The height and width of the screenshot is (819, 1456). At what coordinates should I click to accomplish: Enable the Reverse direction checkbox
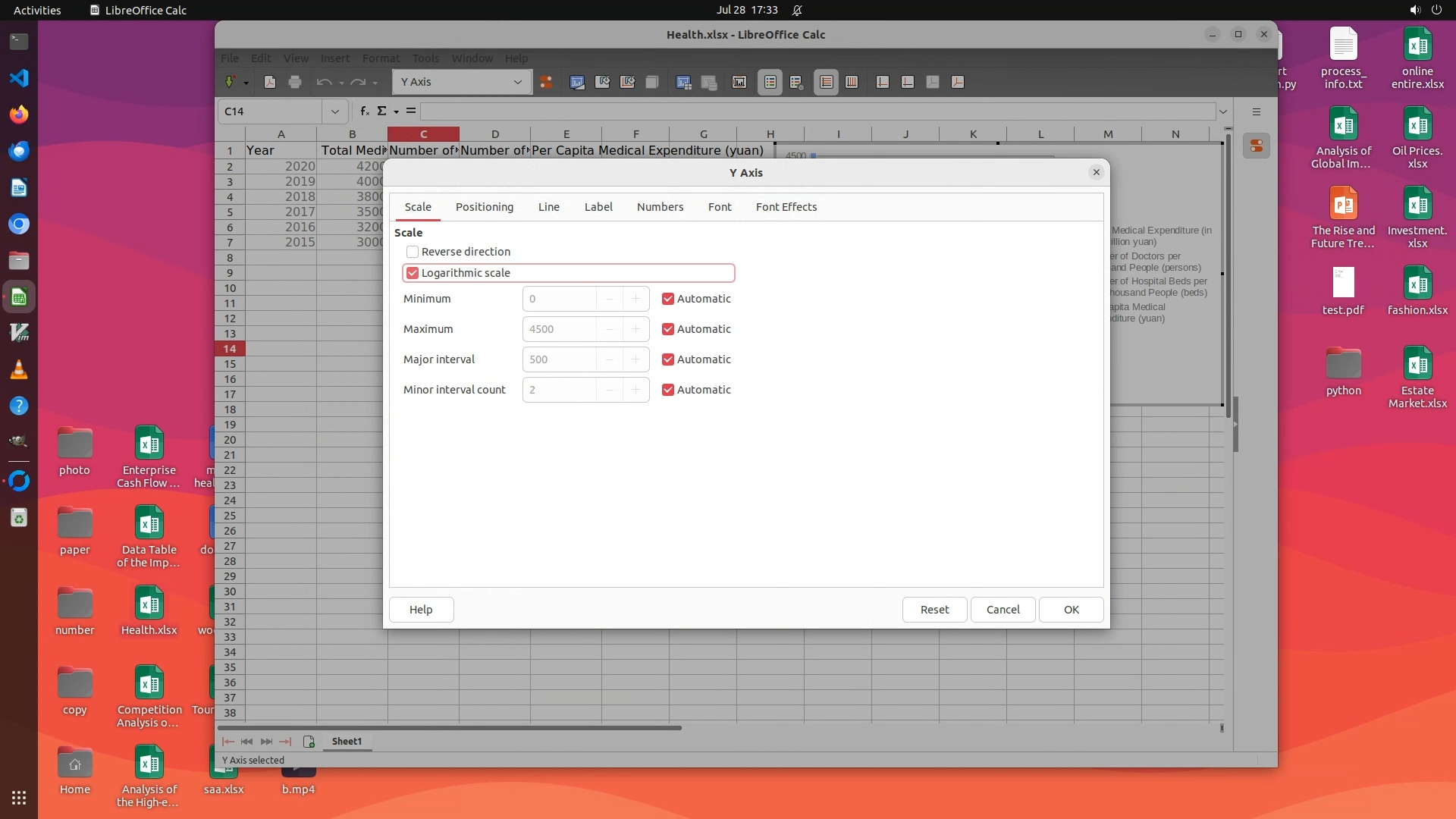point(413,252)
